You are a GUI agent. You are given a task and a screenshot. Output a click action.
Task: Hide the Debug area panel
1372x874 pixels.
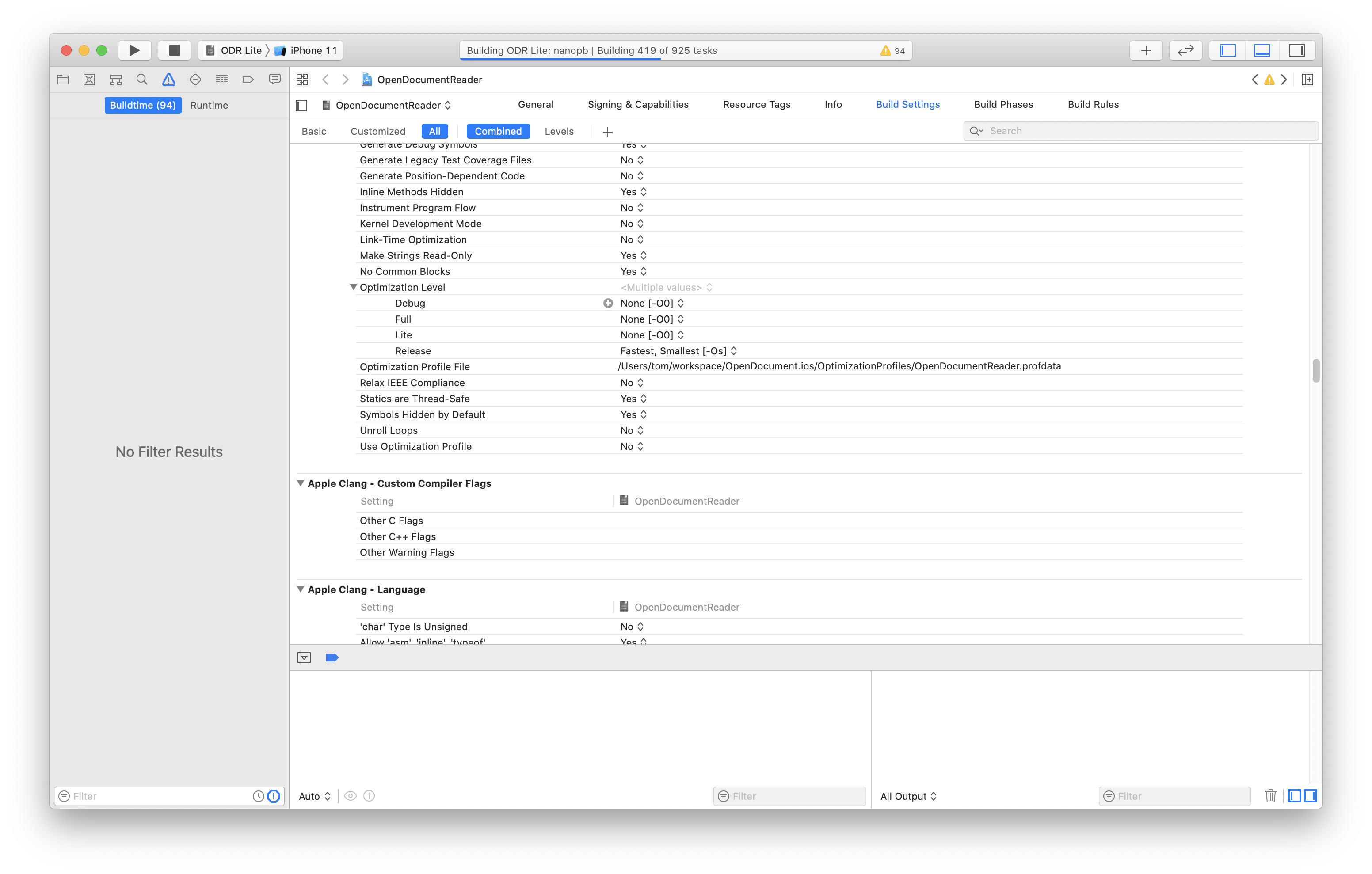click(1262, 50)
